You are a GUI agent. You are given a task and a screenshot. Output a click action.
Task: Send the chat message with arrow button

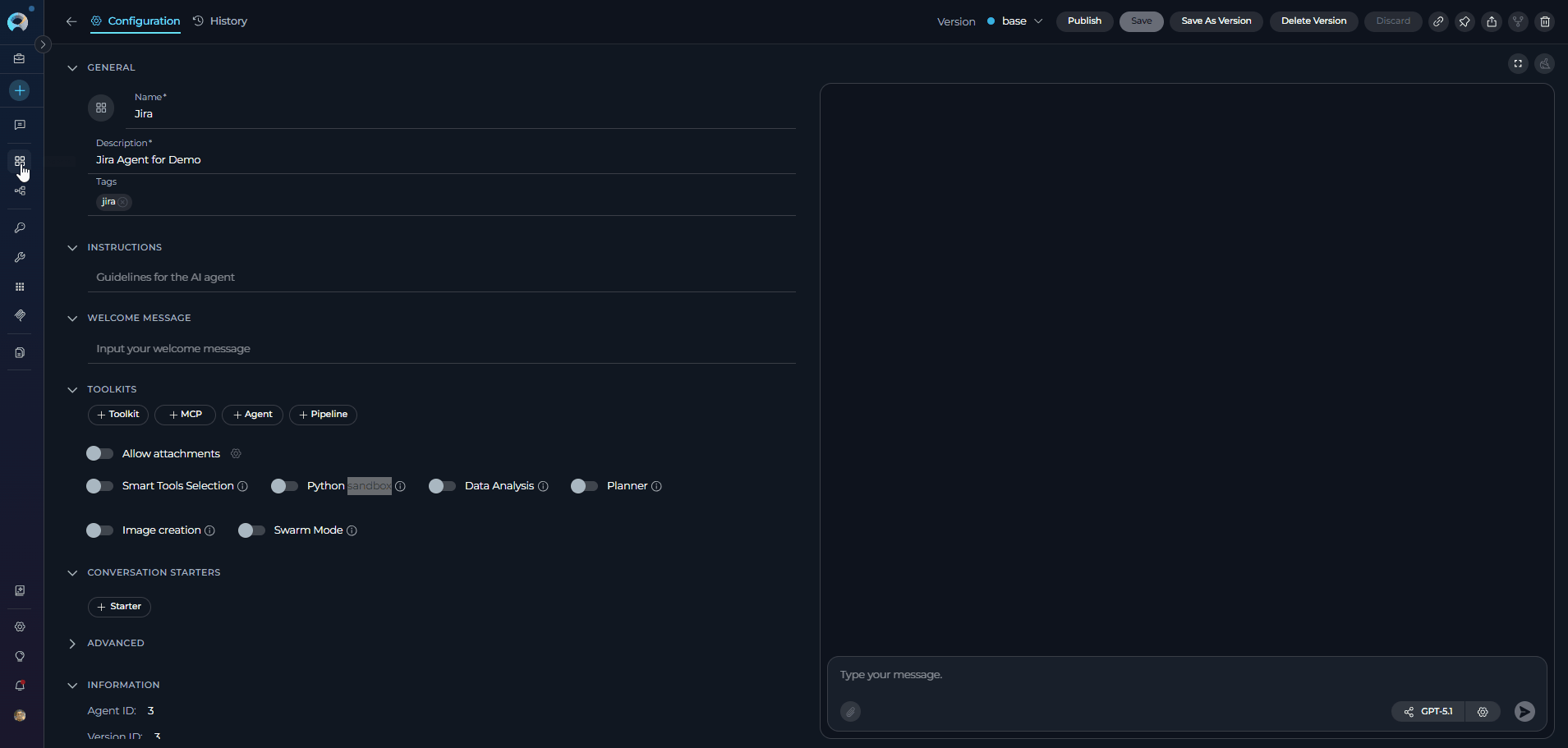pos(1524,712)
